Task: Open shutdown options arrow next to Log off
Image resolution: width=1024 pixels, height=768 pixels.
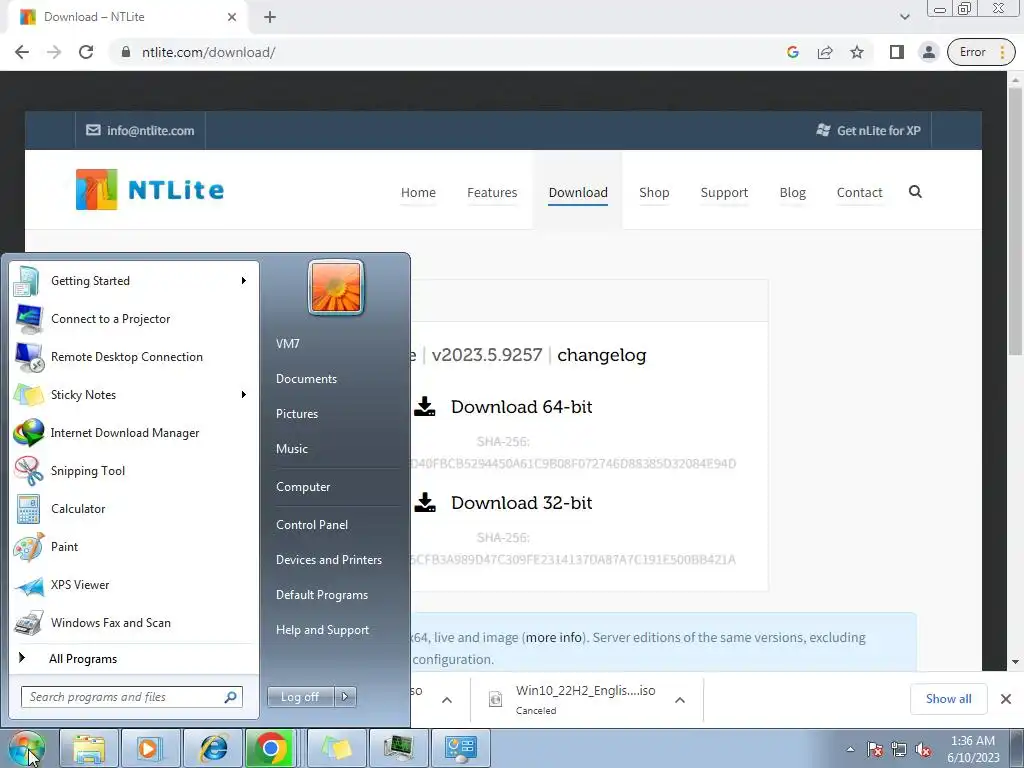Action: point(345,697)
